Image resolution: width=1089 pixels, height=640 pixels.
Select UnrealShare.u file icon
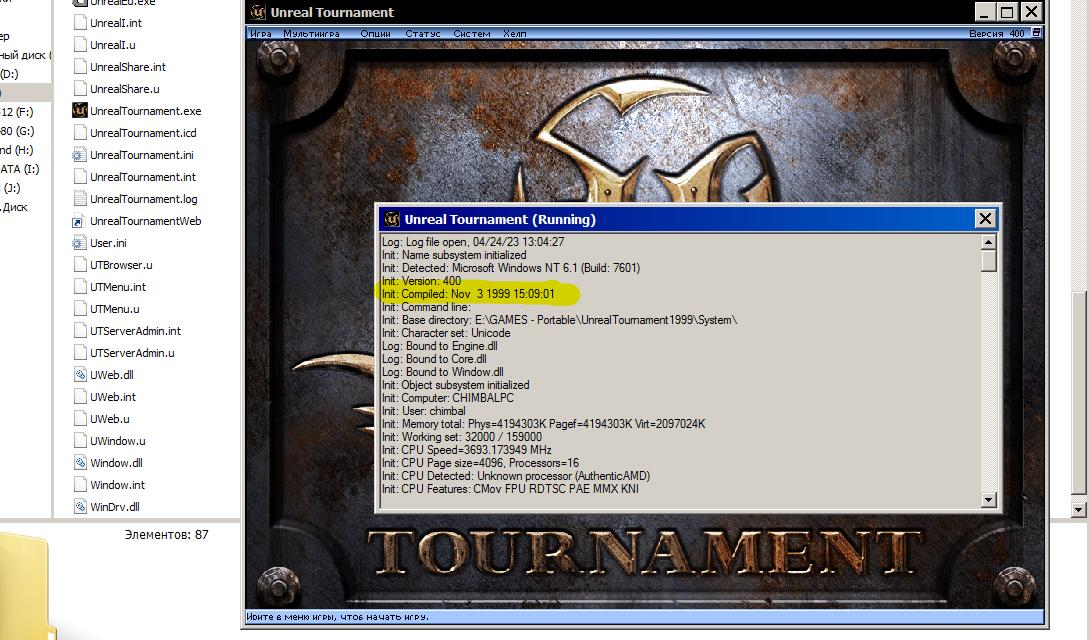coord(80,89)
